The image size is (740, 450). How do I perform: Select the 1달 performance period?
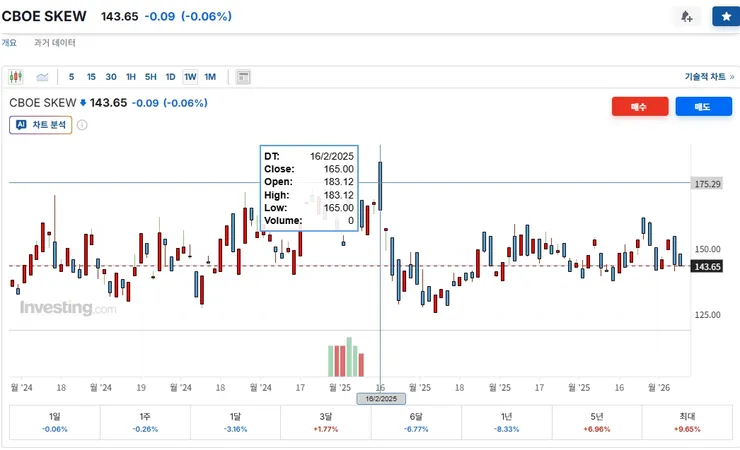tap(235, 422)
